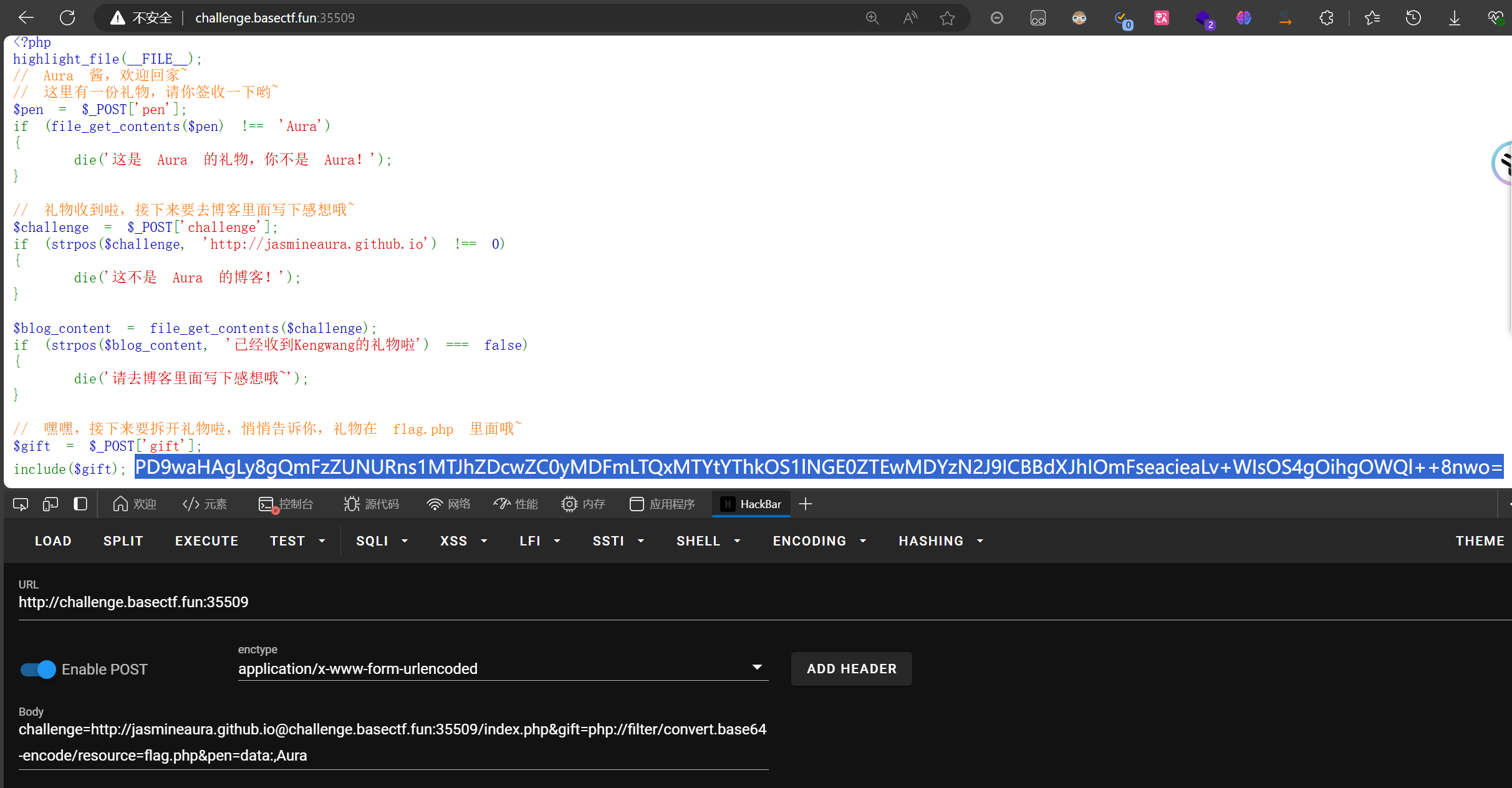Viewport: 1512px width, 788px height.
Task: Expand the ENCODING dropdown menu
Action: 820,541
